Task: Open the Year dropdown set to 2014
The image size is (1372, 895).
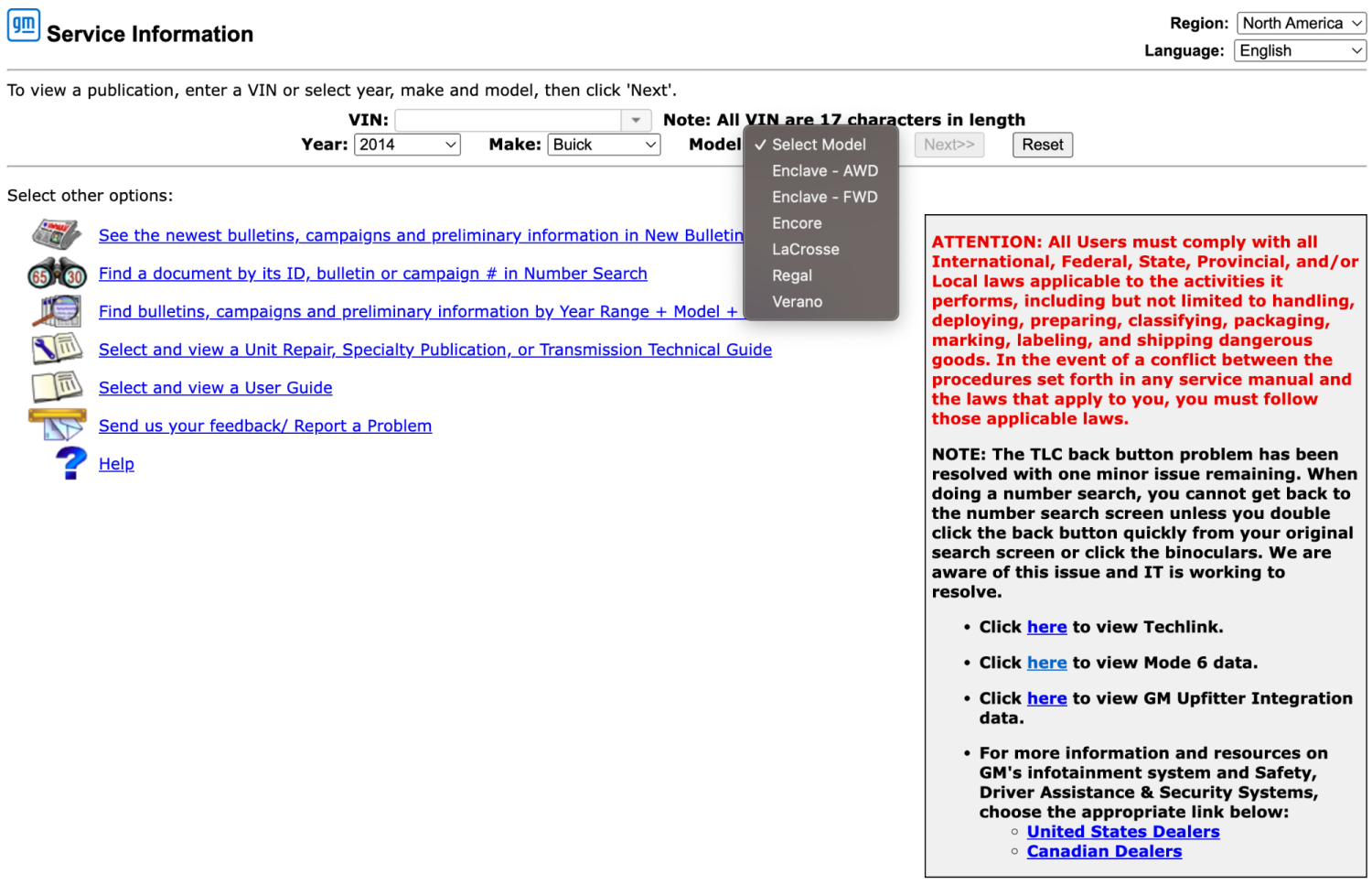Action: pyautogui.click(x=407, y=145)
